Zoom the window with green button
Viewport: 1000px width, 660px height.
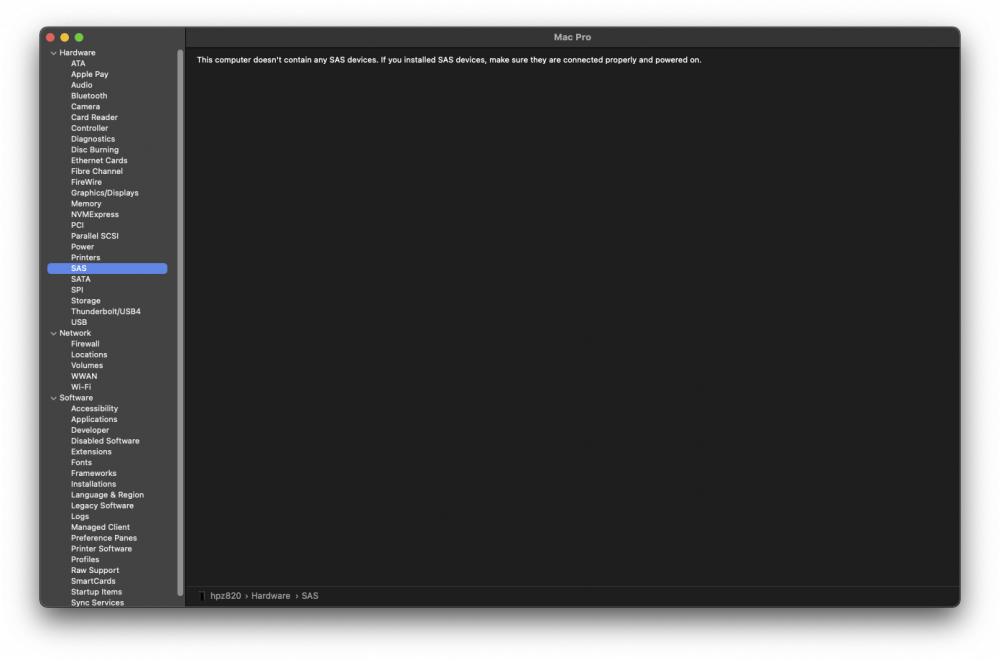pos(79,38)
